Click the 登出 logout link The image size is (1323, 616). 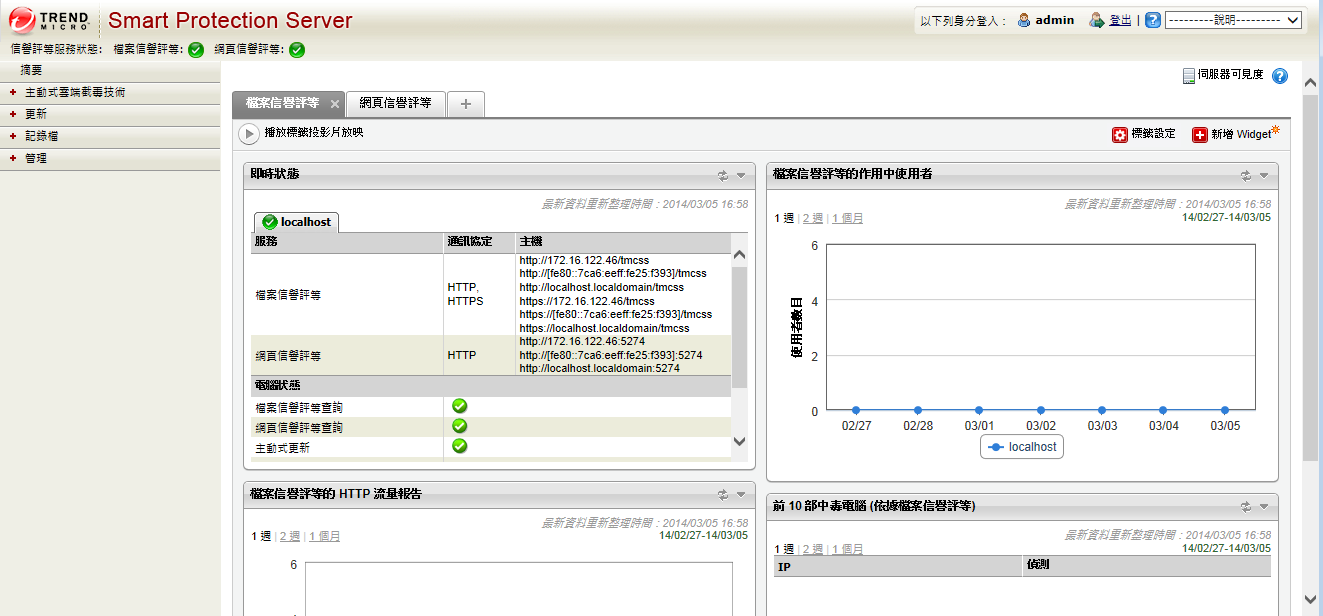click(1120, 20)
